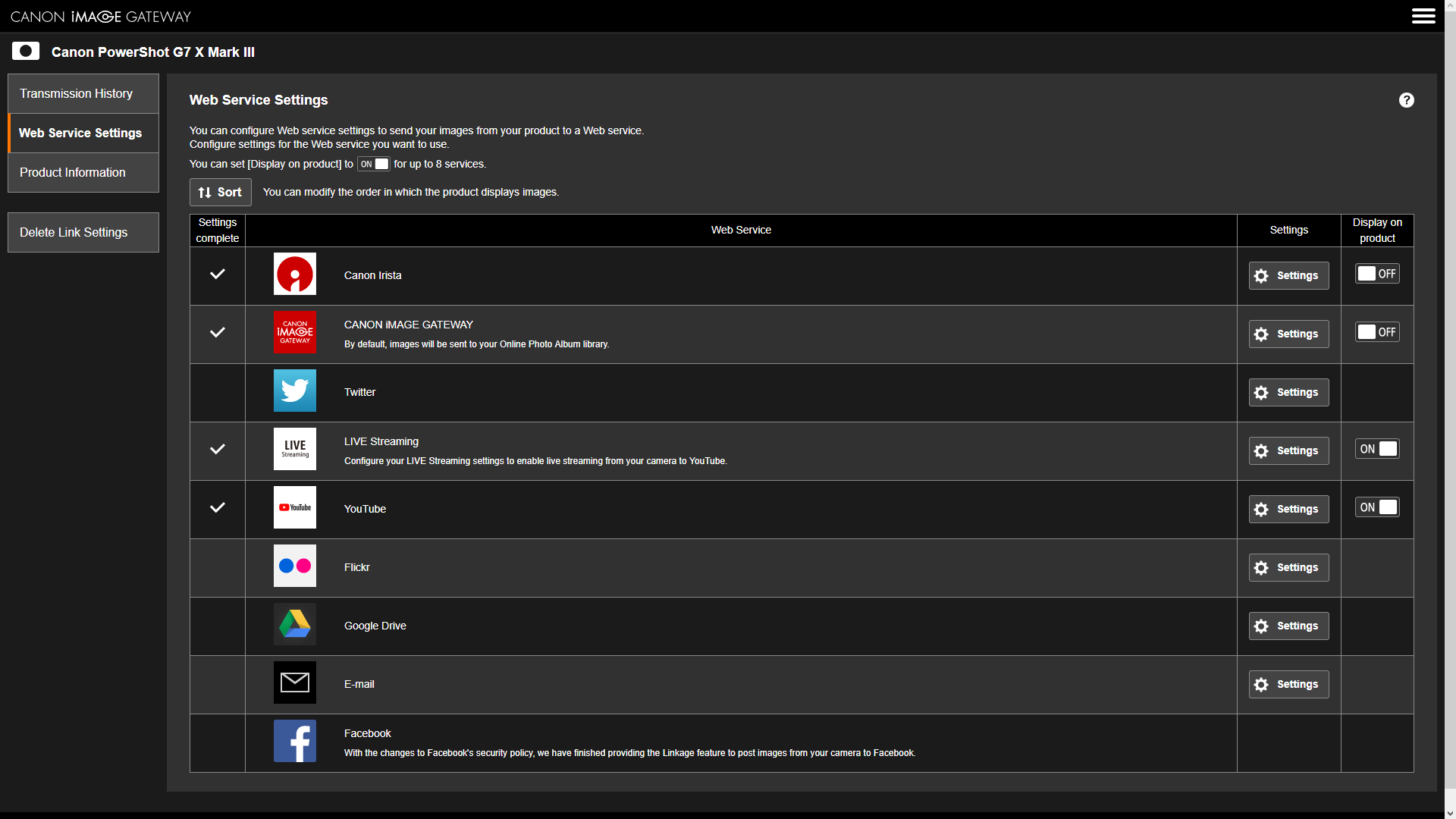Open Settings for Twitter
This screenshot has width=1456, height=819.
tap(1288, 392)
